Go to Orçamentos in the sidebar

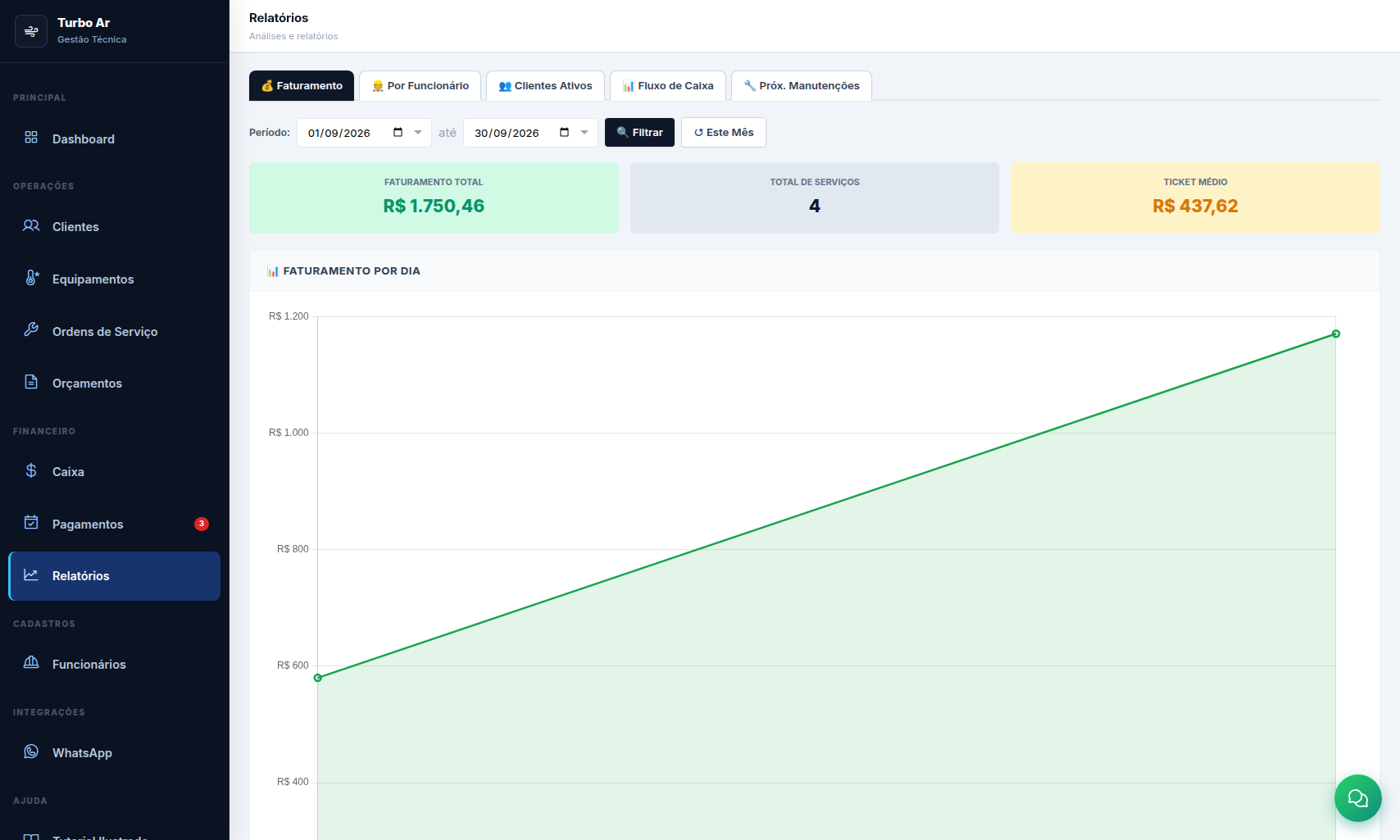(x=114, y=383)
